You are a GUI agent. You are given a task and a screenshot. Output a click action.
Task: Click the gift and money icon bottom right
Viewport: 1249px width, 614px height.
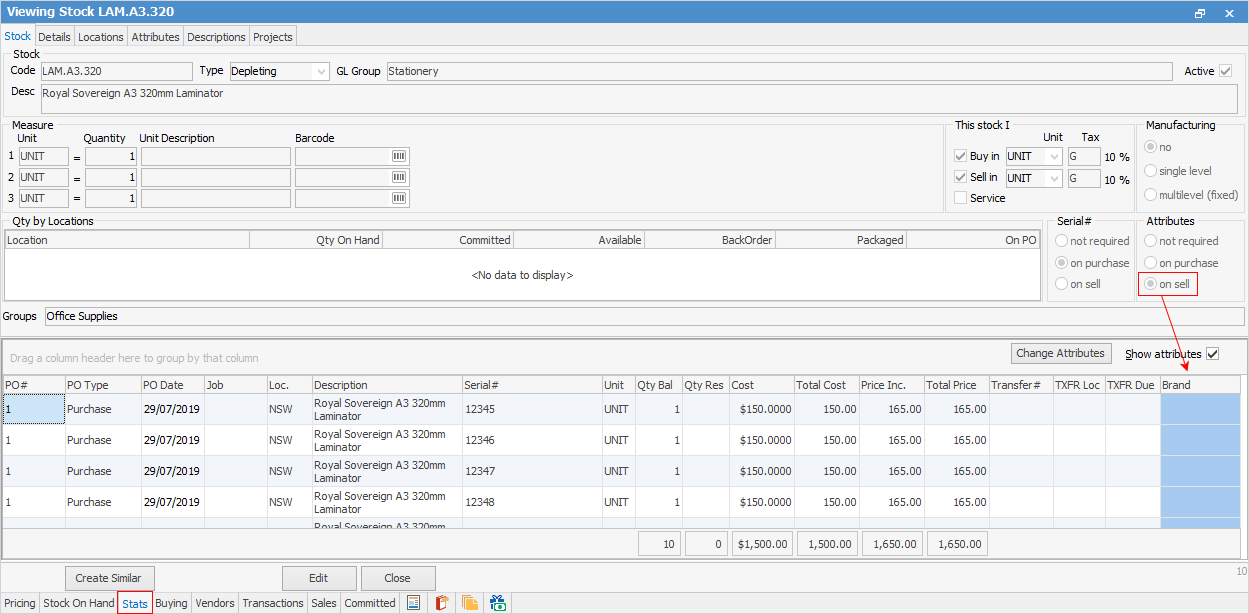tap(497, 602)
